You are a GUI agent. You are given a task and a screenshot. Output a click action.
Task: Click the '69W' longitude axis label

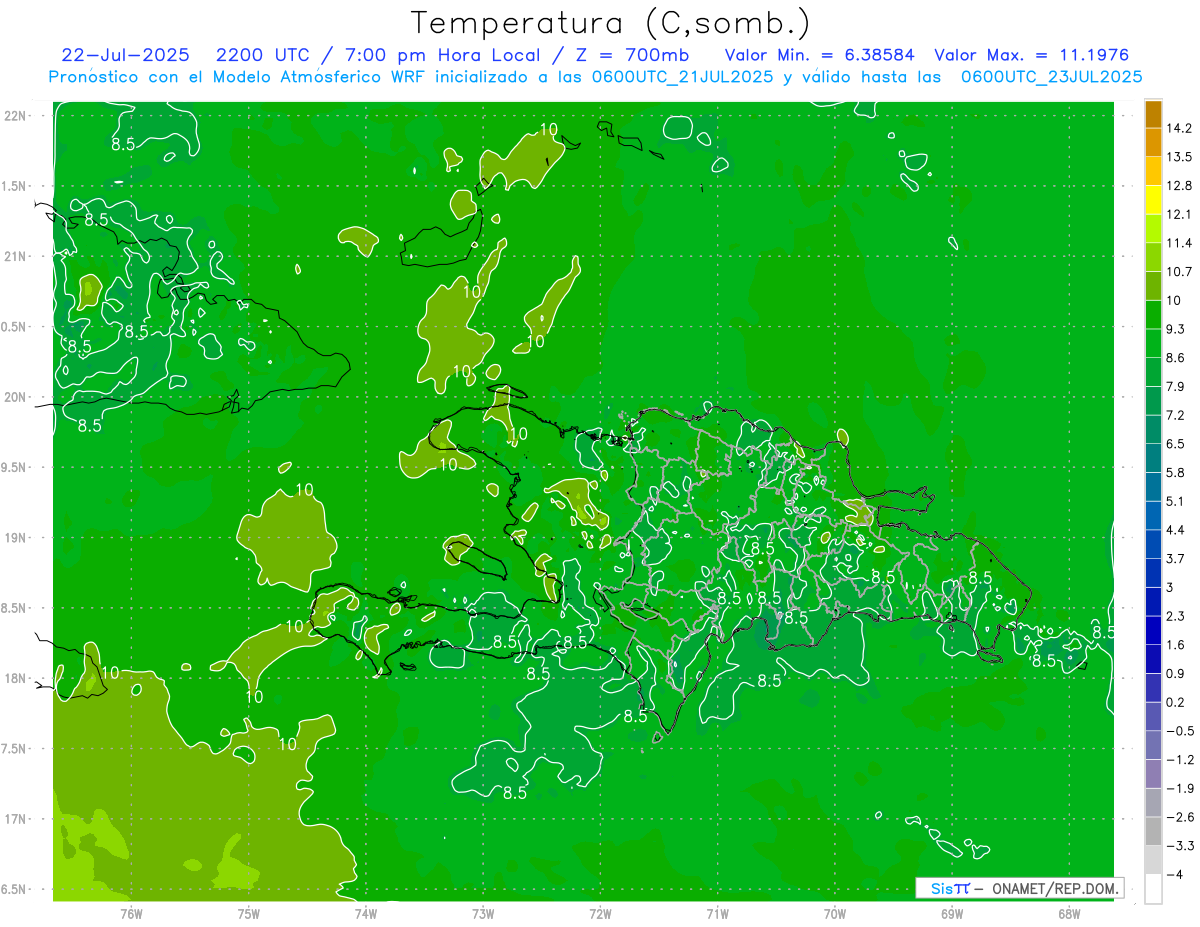tap(951, 913)
